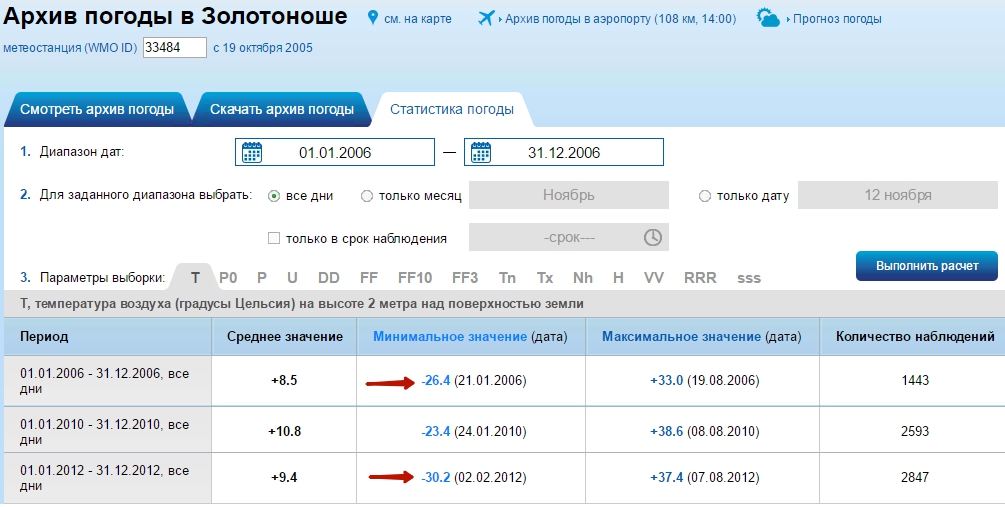Select the P pressure parameter tab
The image size is (1005, 507).
pyautogui.click(x=262, y=278)
